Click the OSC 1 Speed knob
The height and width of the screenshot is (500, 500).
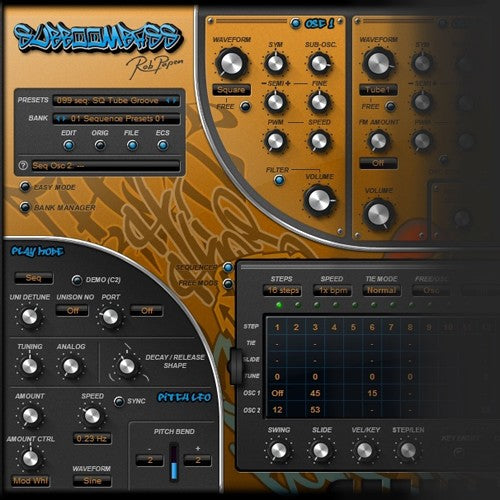(x=319, y=141)
